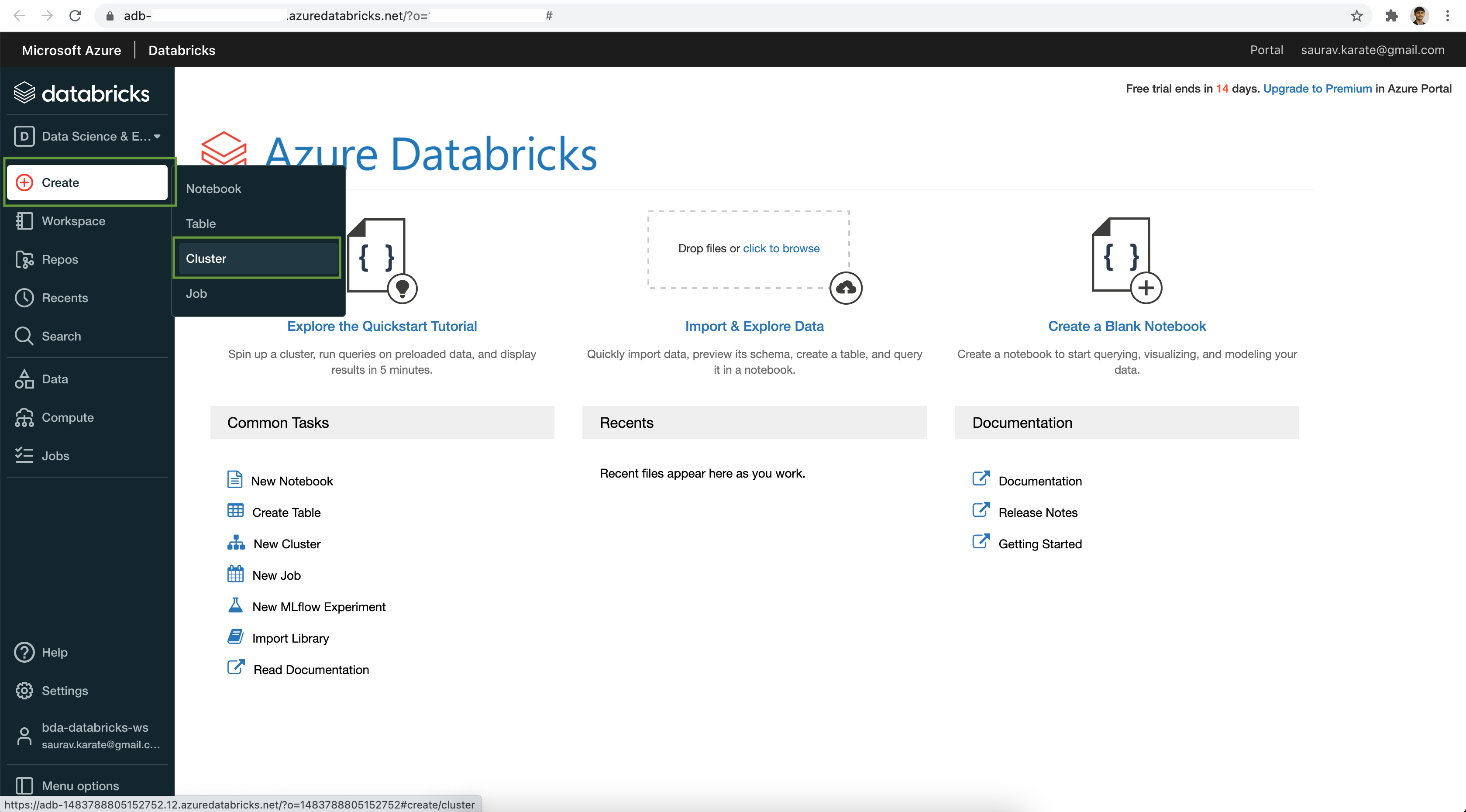Open Chrome profile avatar
The image size is (1466, 812).
[x=1420, y=16]
